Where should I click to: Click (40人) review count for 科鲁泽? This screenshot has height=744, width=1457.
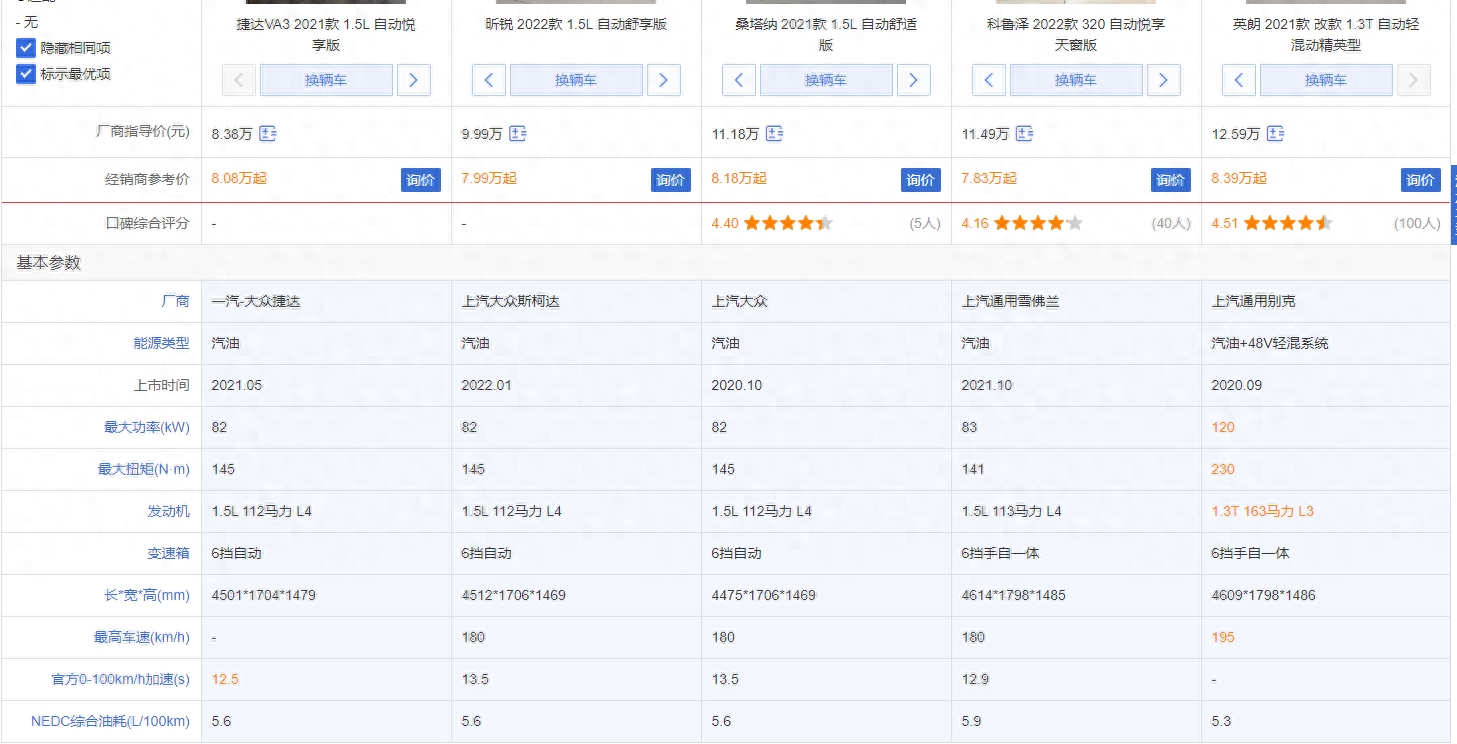1171,223
